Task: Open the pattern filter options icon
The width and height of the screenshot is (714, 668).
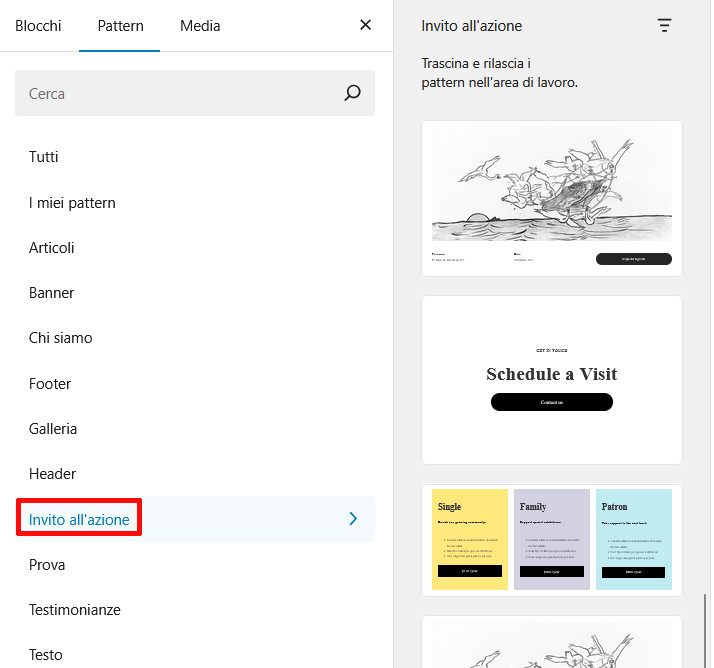Action: click(x=665, y=26)
